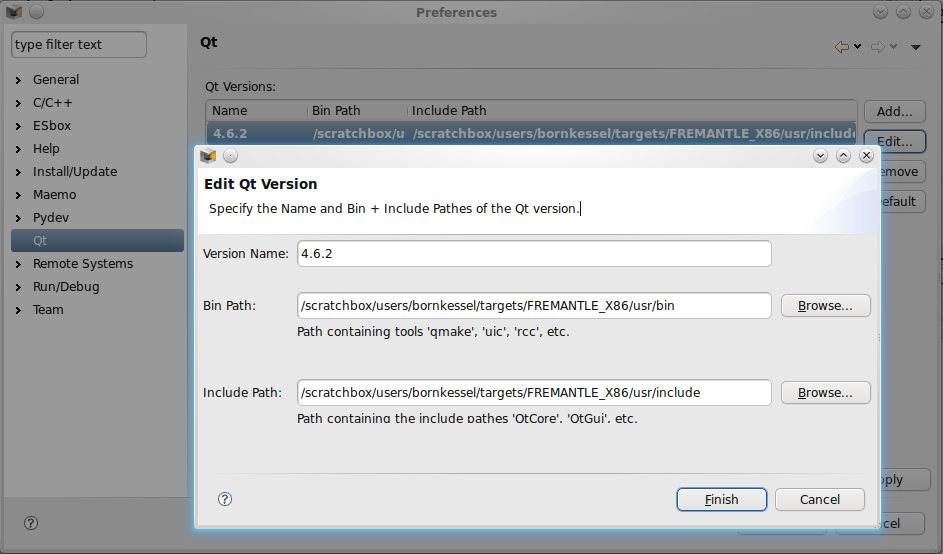
Task: Click the back navigation arrow in Preferences
Action: (x=842, y=47)
